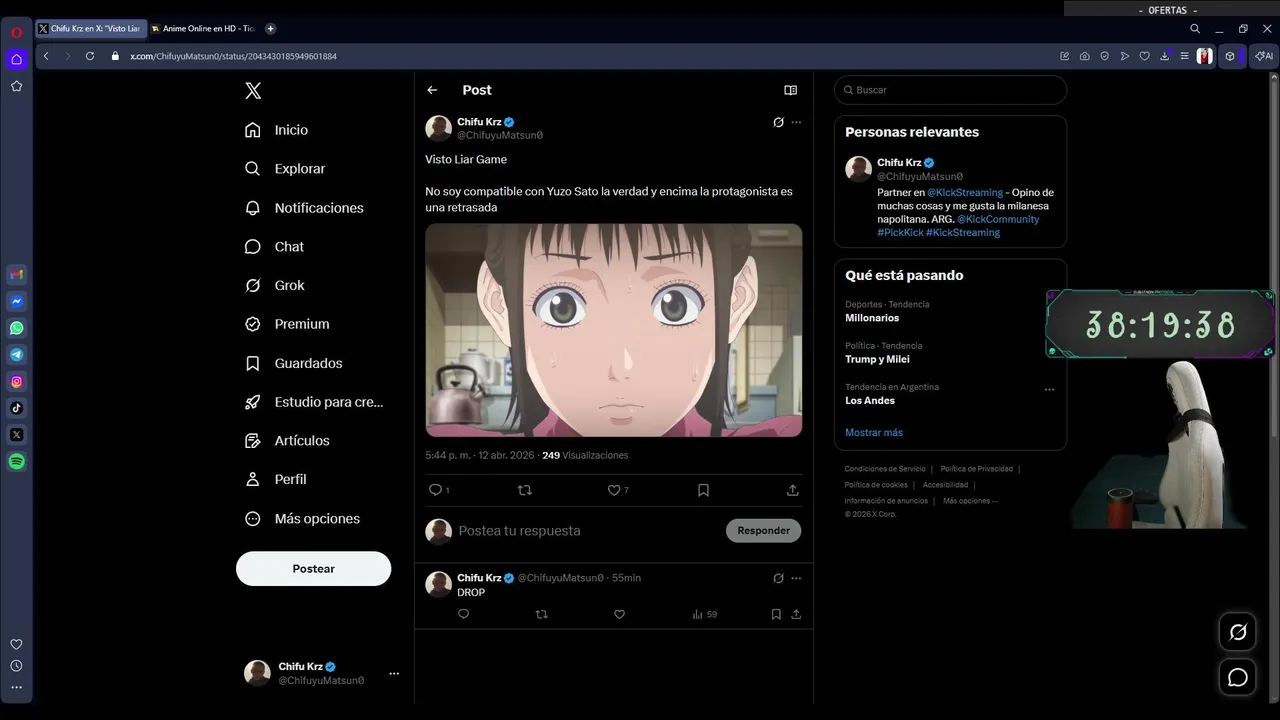Open the reader view icon beside Post
Screen dimensions: 1280x720
pyautogui.click(x=790, y=90)
